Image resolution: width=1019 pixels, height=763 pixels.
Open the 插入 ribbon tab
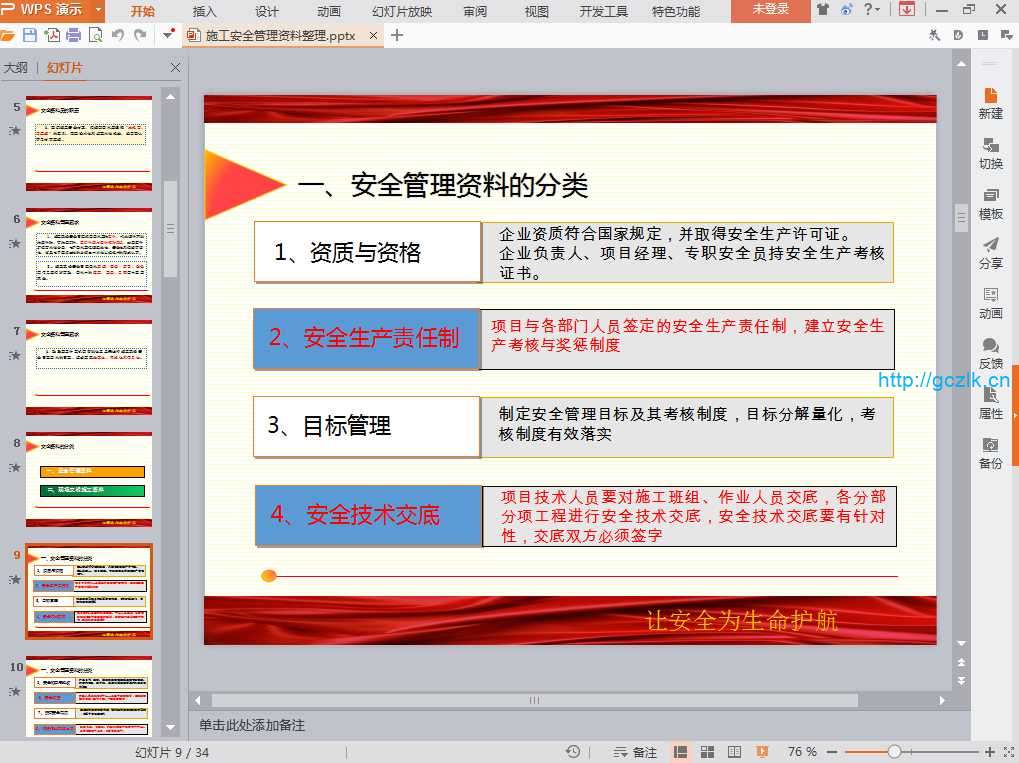pos(204,11)
